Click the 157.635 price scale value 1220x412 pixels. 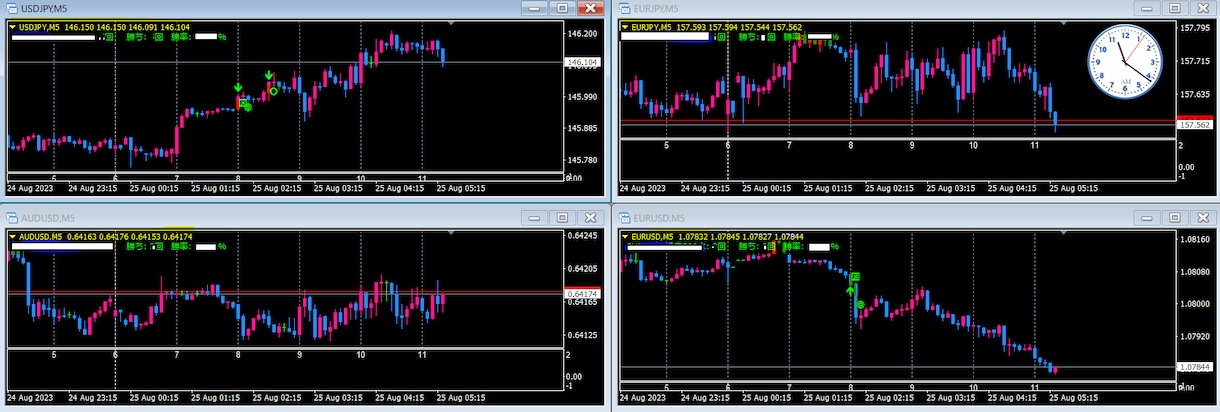click(x=1195, y=95)
